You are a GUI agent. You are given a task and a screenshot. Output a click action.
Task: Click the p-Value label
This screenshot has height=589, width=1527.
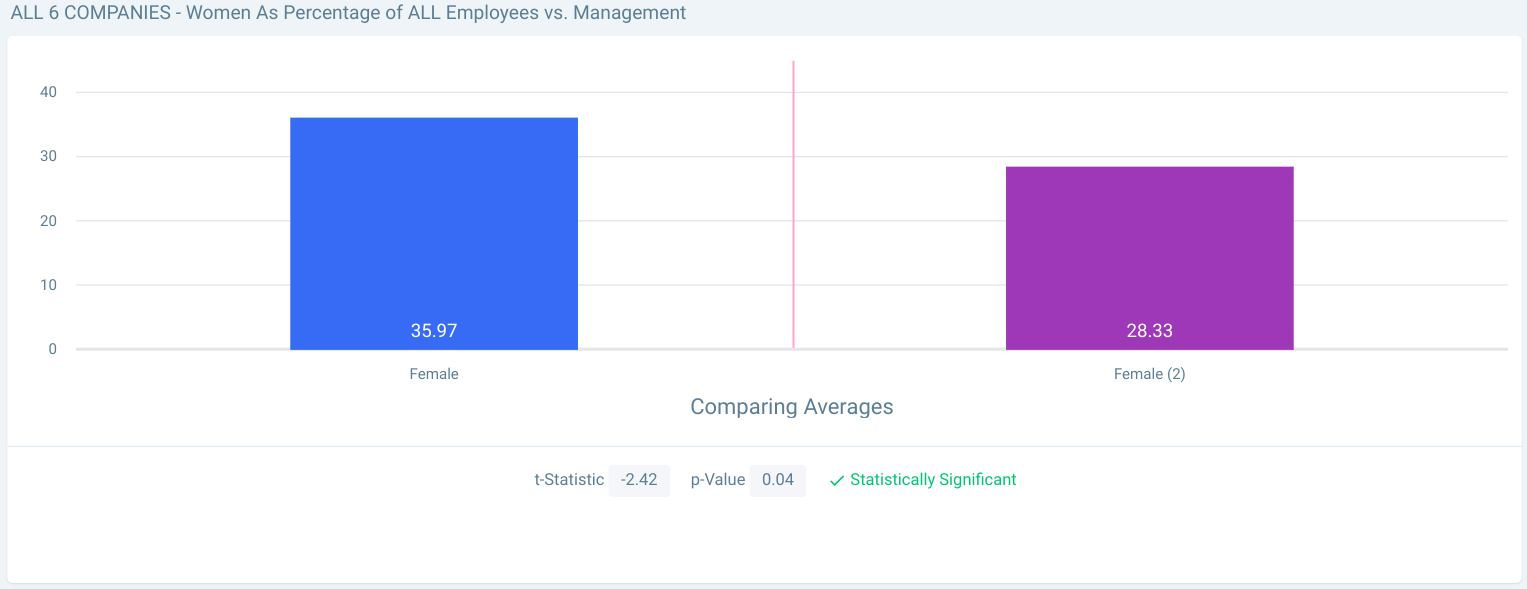(718, 480)
